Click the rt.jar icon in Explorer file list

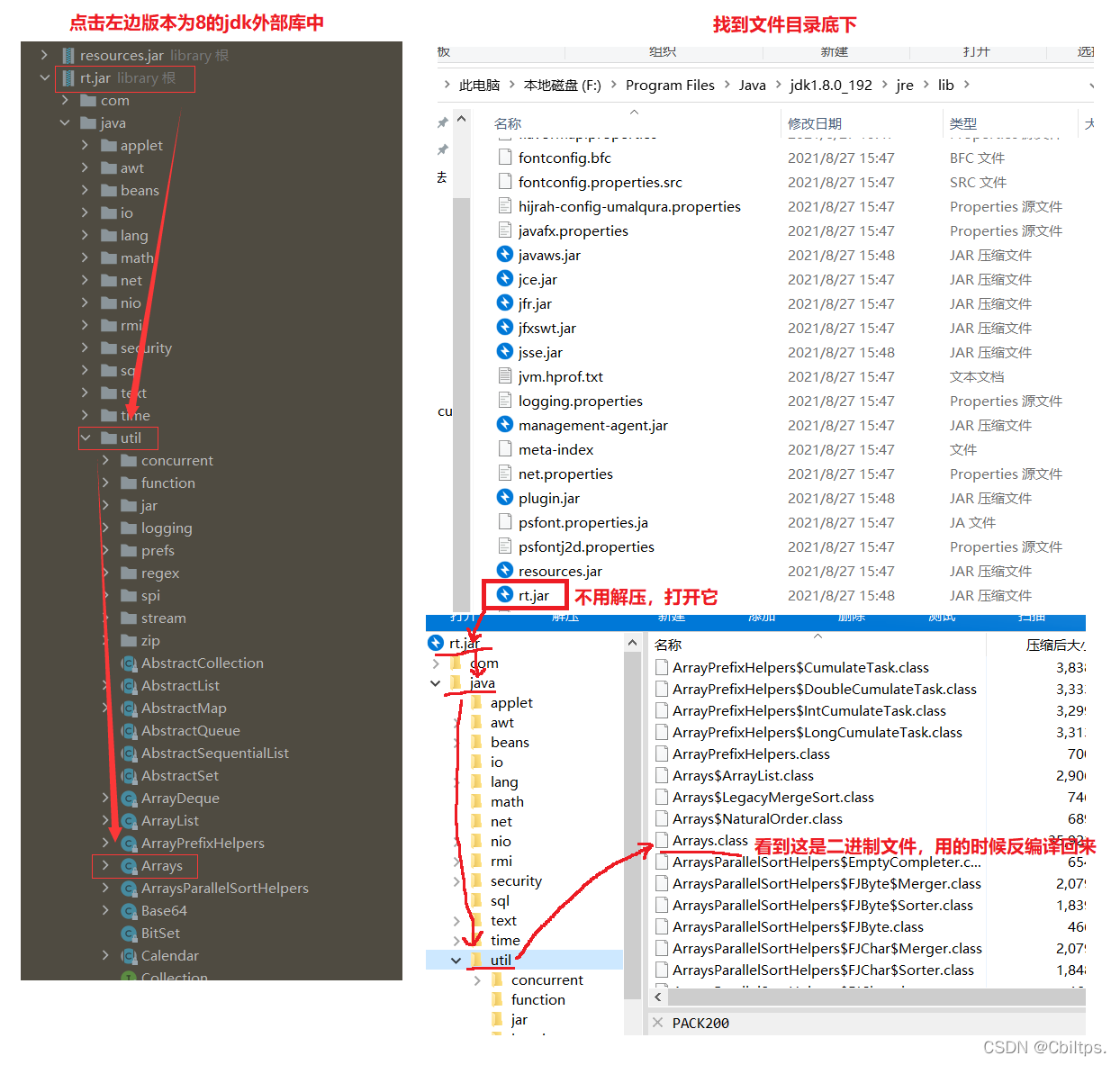[505, 595]
